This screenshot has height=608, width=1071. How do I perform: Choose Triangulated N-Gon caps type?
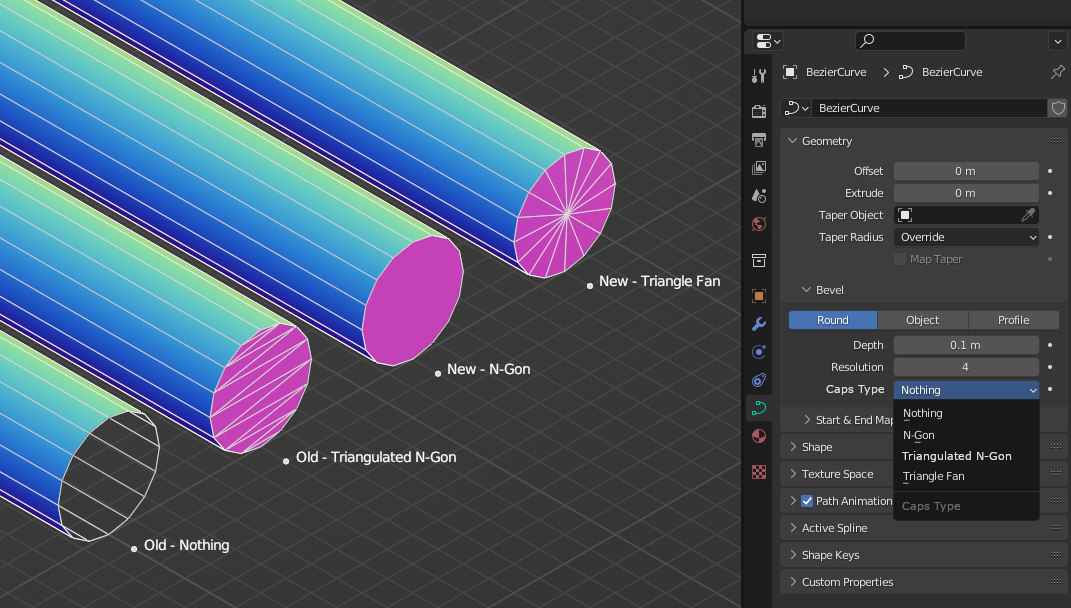point(966,456)
